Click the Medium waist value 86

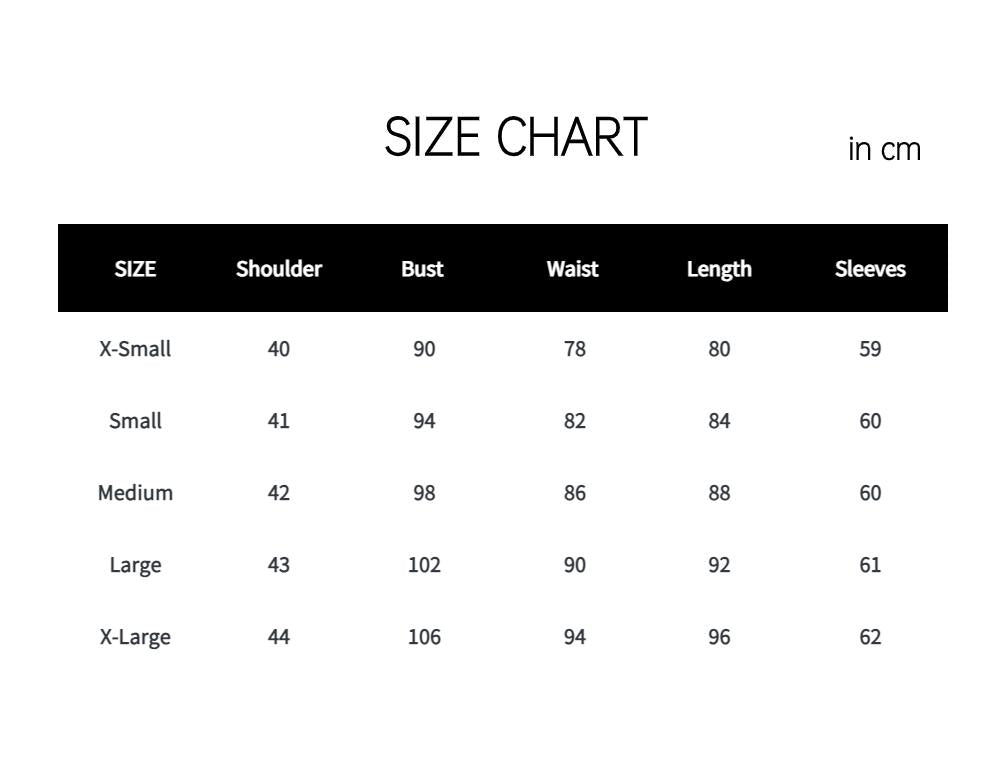(x=574, y=493)
